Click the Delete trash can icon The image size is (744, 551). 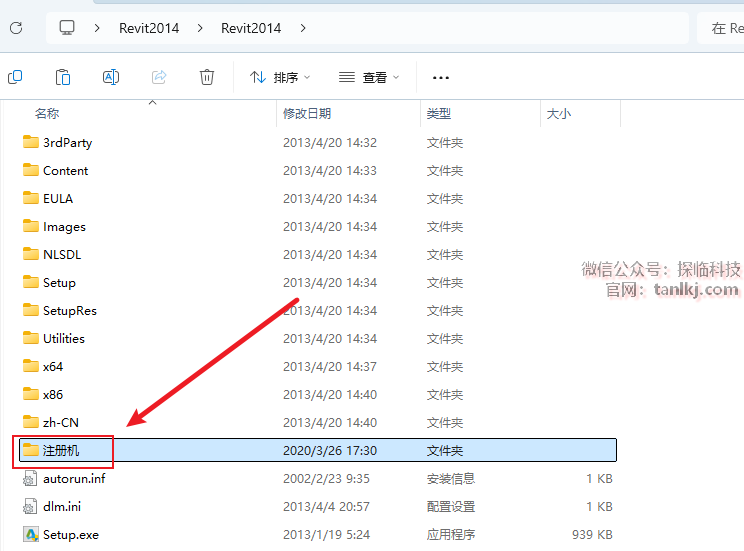(207, 77)
